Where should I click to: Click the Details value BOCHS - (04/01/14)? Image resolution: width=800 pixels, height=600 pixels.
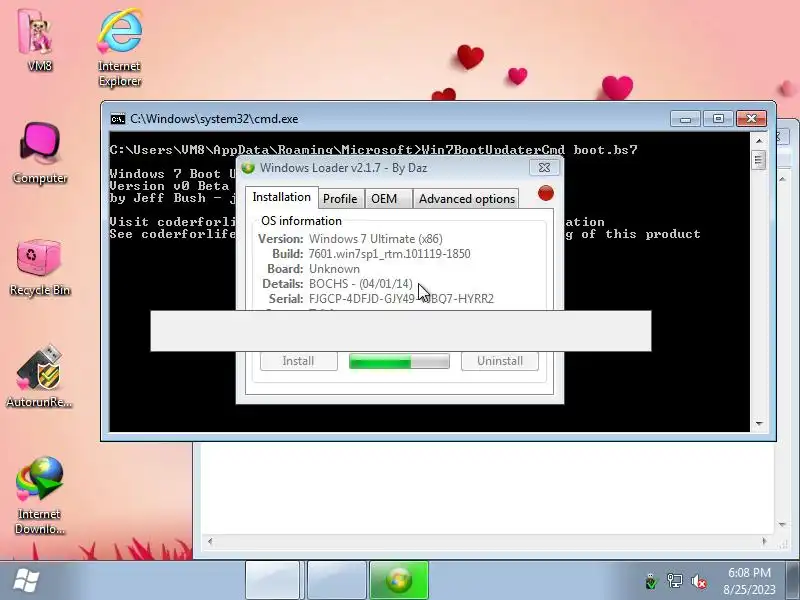point(361,284)
